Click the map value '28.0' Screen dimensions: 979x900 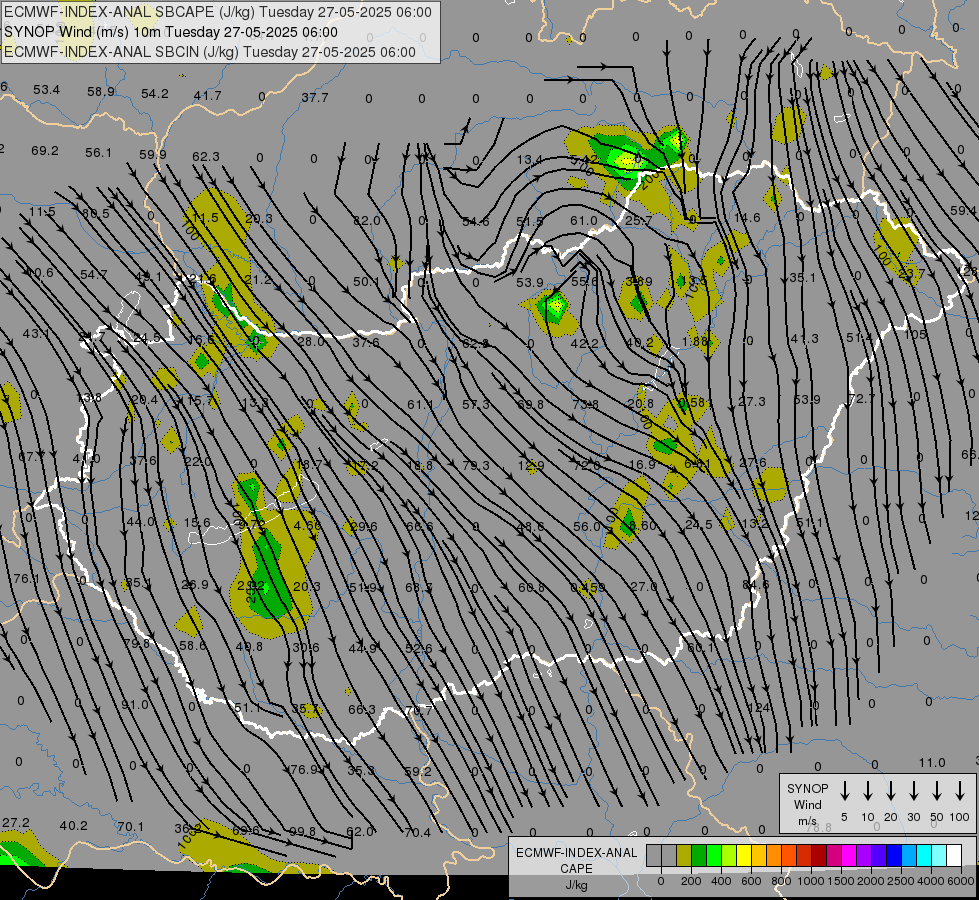point(311,341)
